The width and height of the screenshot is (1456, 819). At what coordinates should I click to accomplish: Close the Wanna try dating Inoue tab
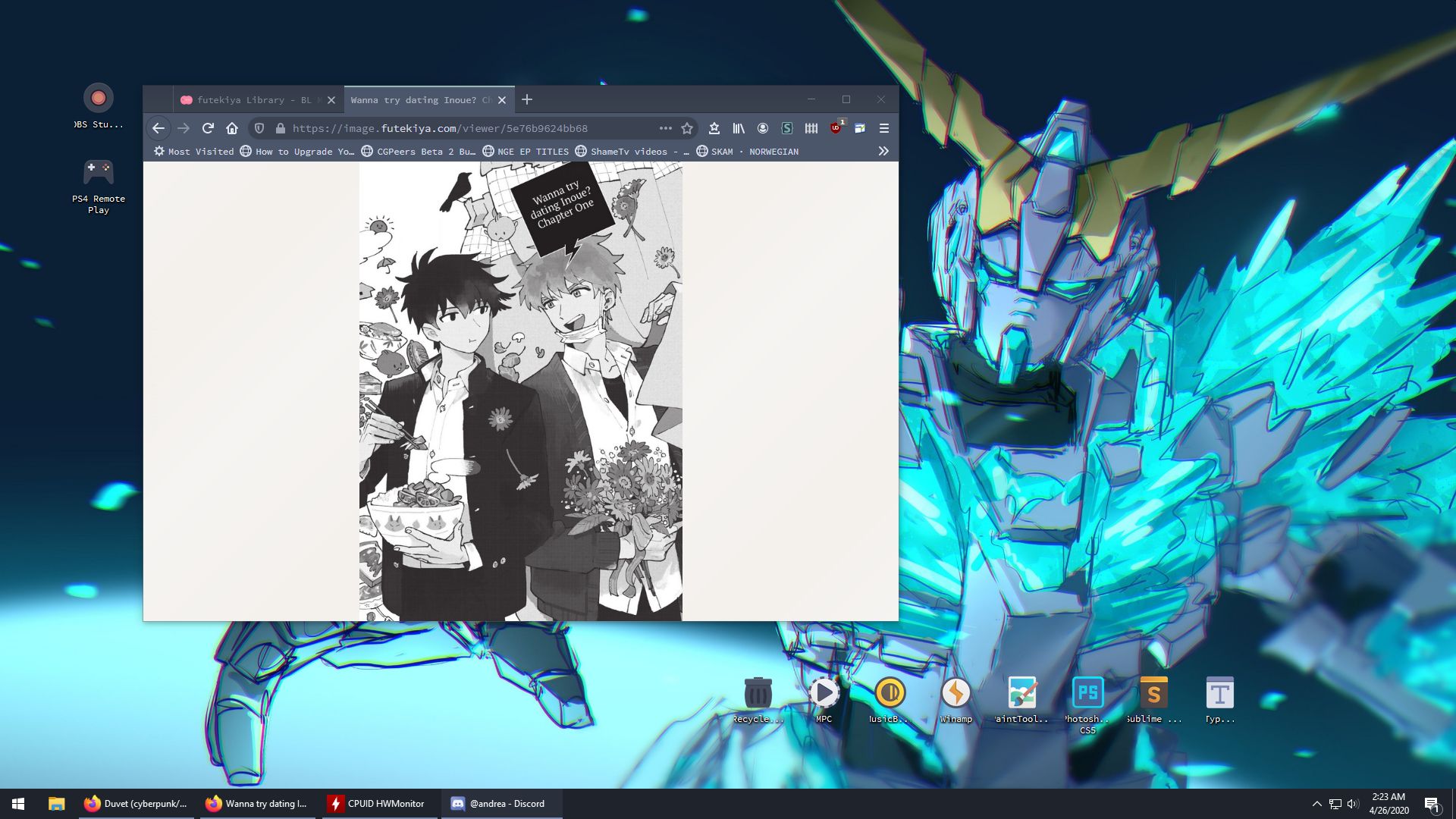point(502,100)
